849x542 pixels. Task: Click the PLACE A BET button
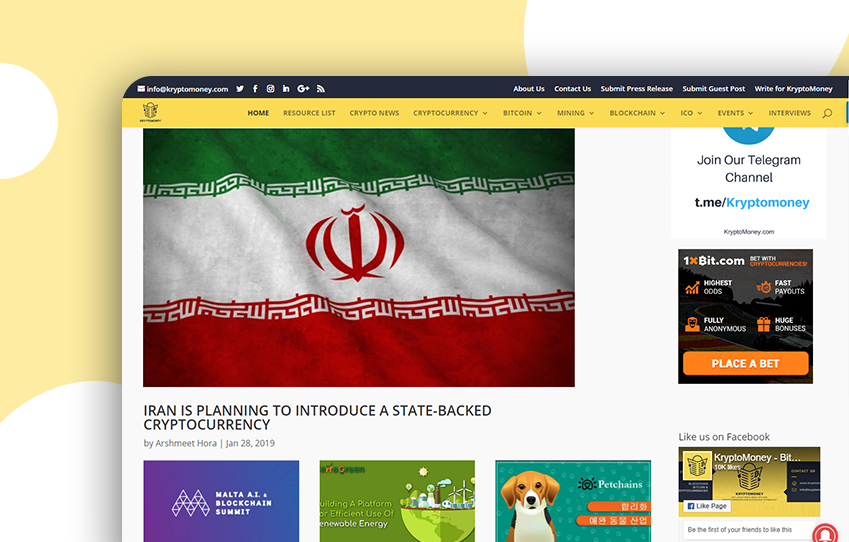pos(745,363)
